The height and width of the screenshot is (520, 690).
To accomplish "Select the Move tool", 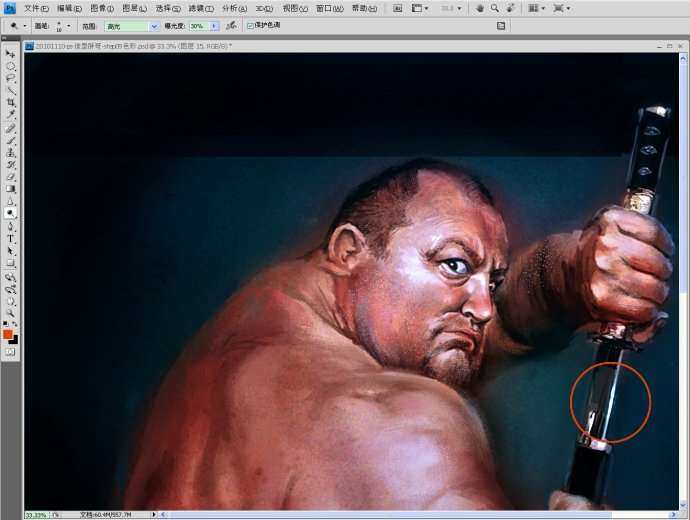I will pyautogui.click(x=10, y=54).
